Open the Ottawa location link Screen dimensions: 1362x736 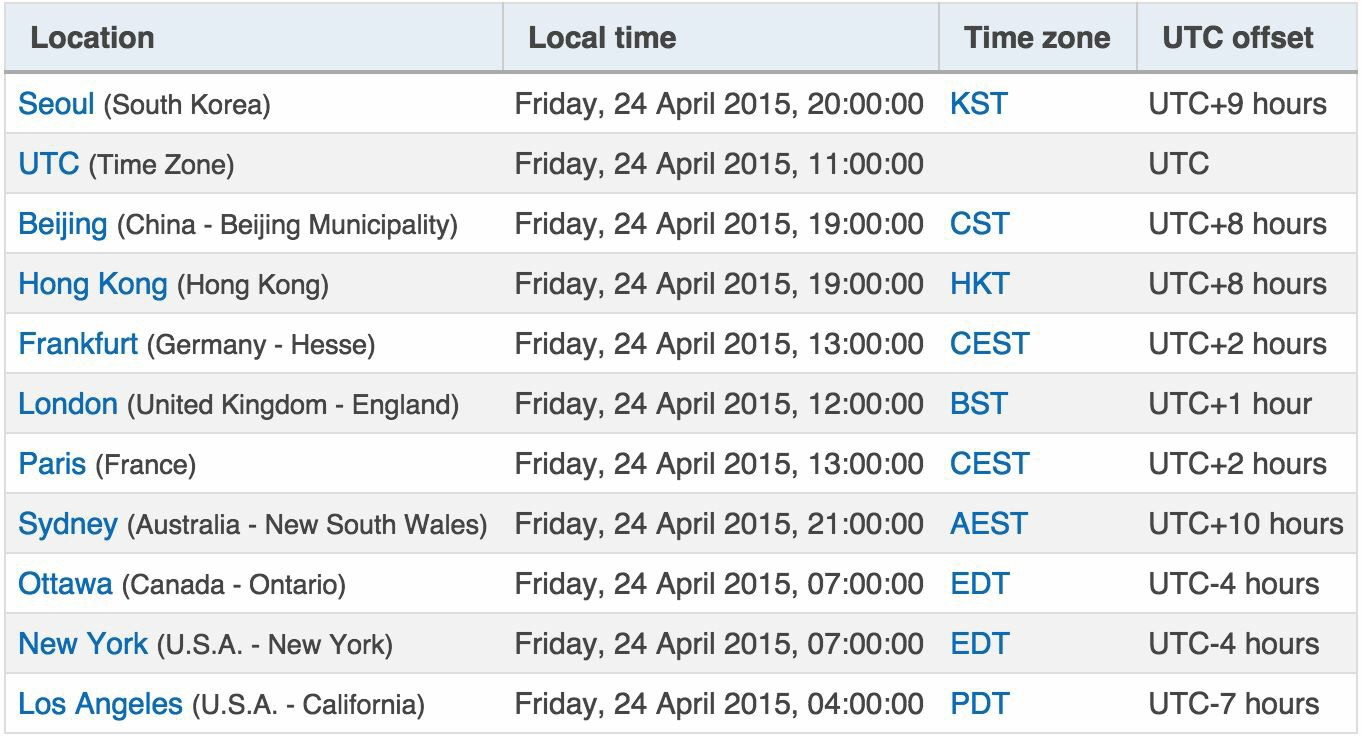65,584
